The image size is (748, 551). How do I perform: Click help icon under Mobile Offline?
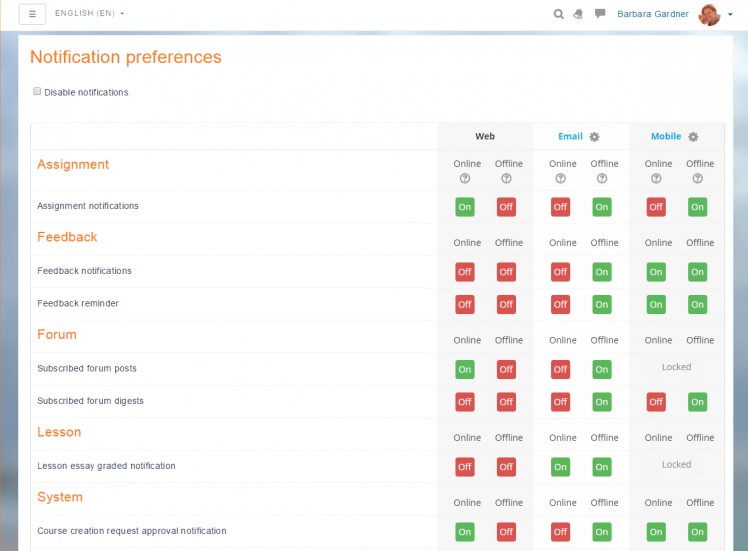(x=697, y=179)
